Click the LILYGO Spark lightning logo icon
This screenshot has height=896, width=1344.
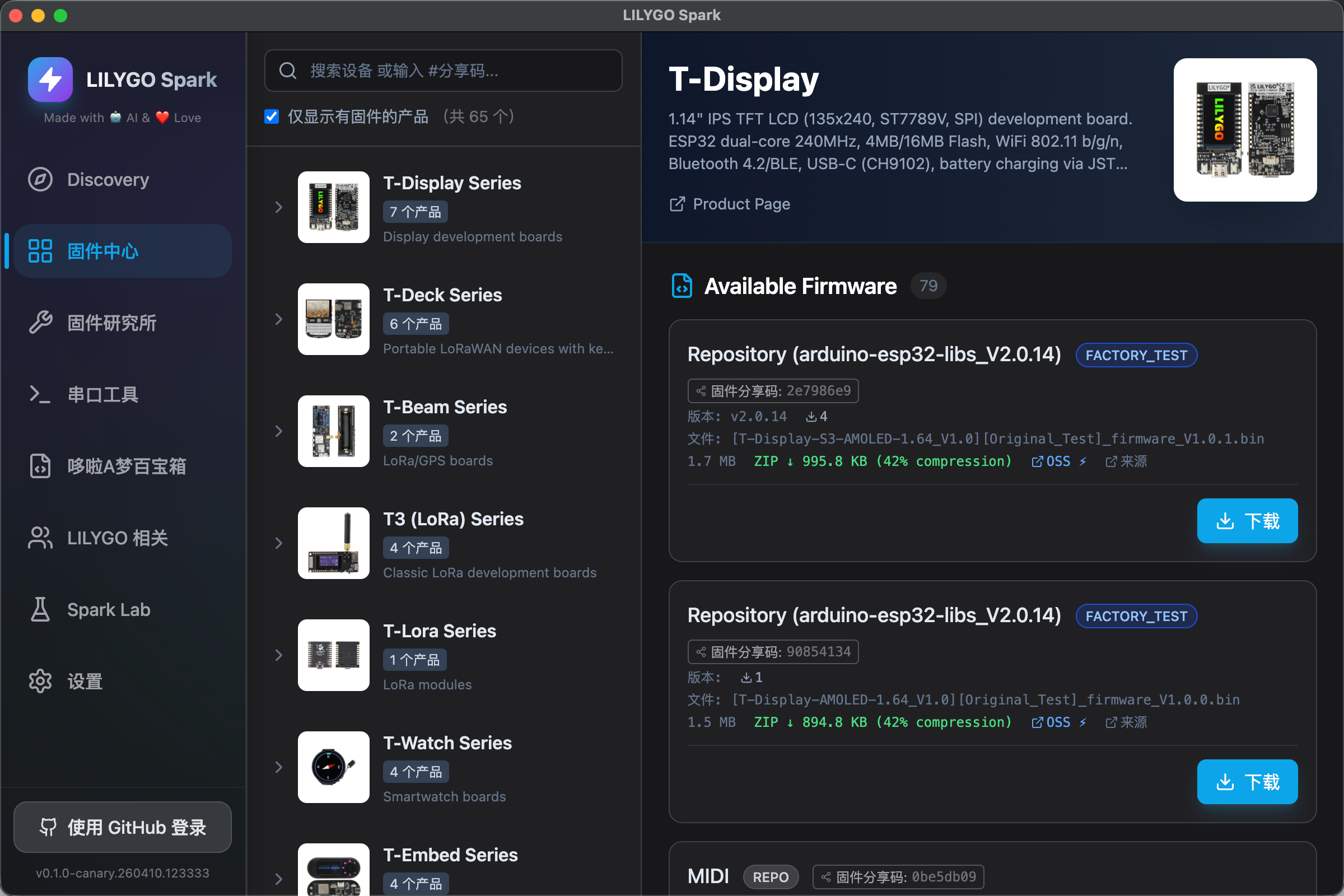(50, 80)
